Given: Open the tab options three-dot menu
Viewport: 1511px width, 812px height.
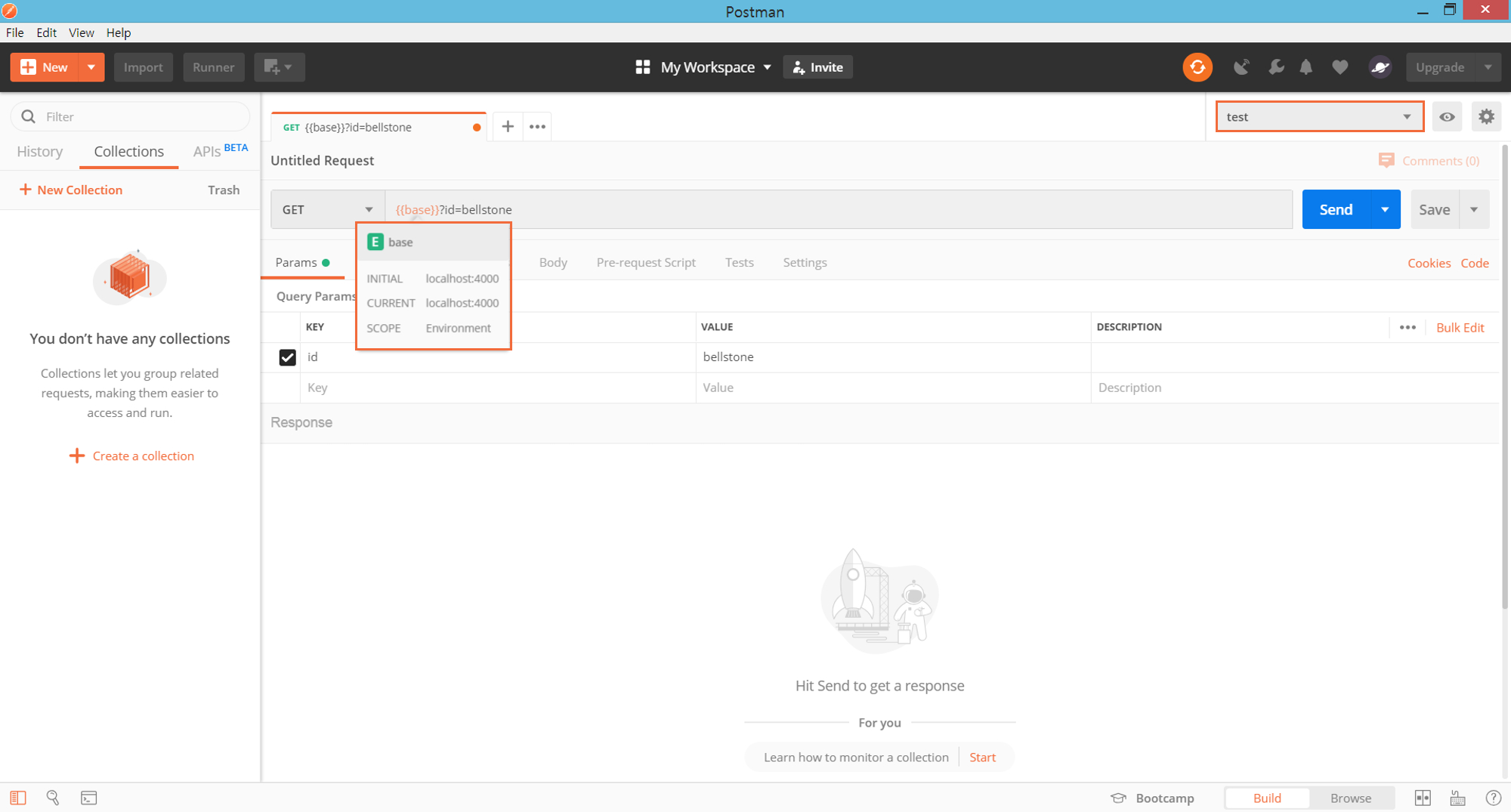Looking at the screenshot, I should (x=537, y=126).
